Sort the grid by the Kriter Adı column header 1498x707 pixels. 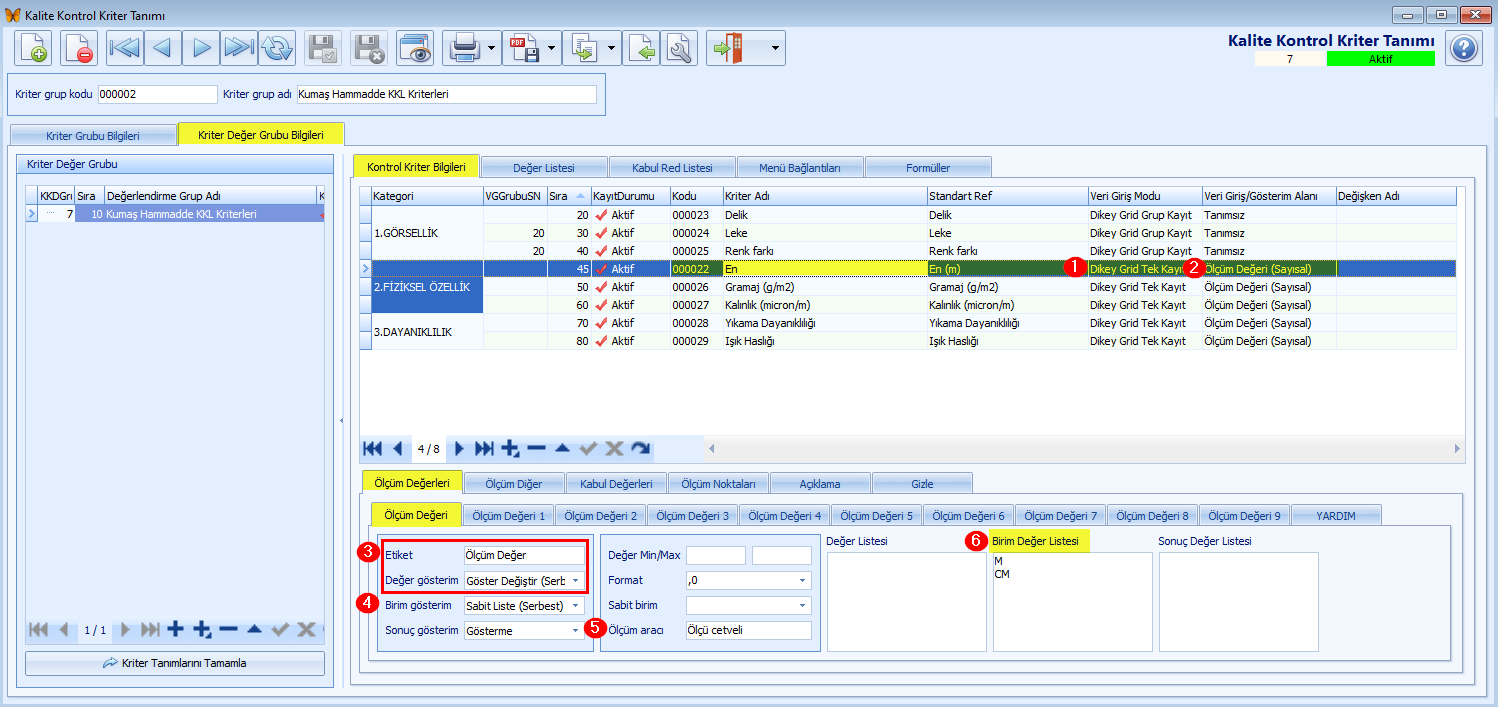[825, 196]
